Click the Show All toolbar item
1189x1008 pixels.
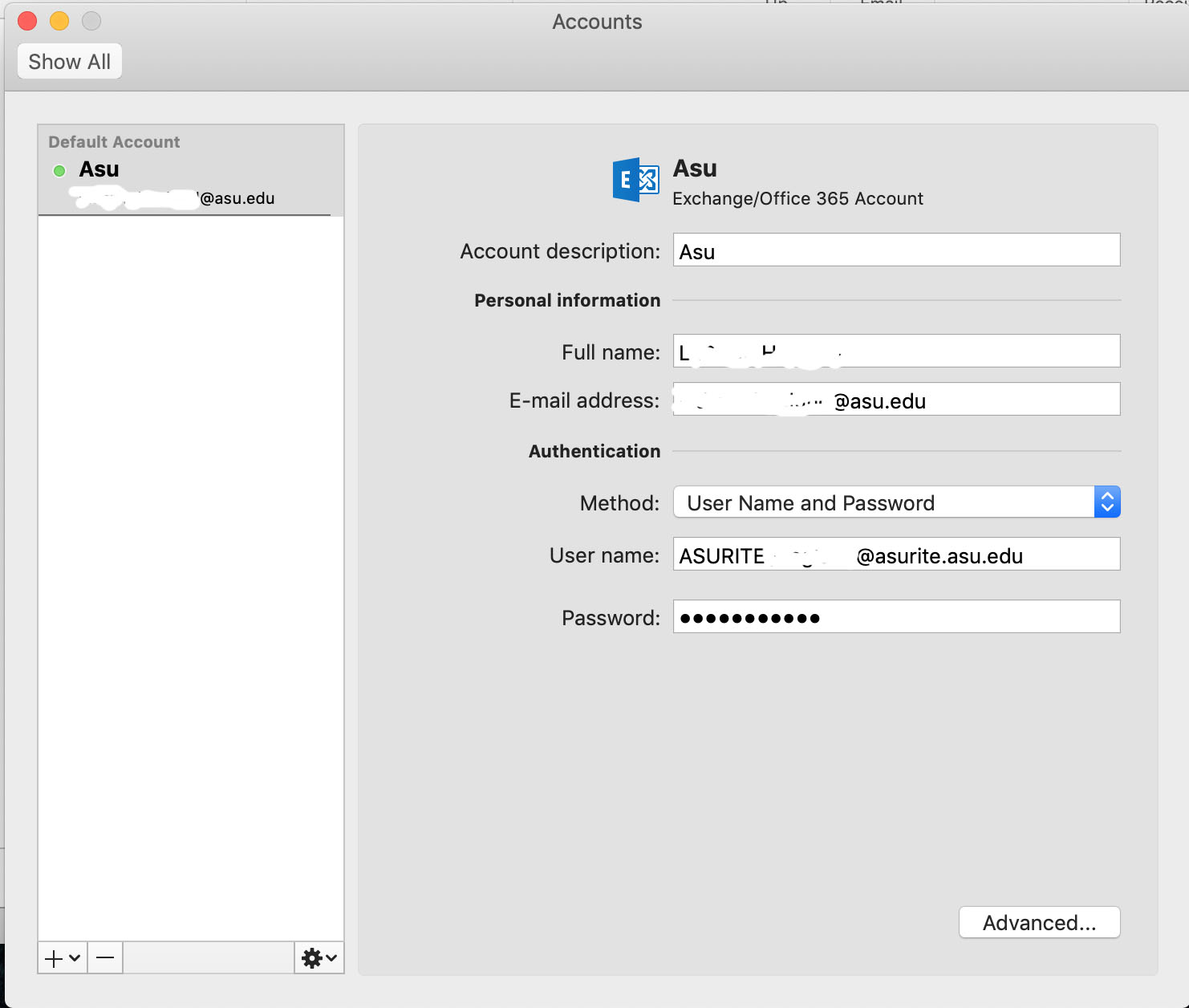(69, 61)
